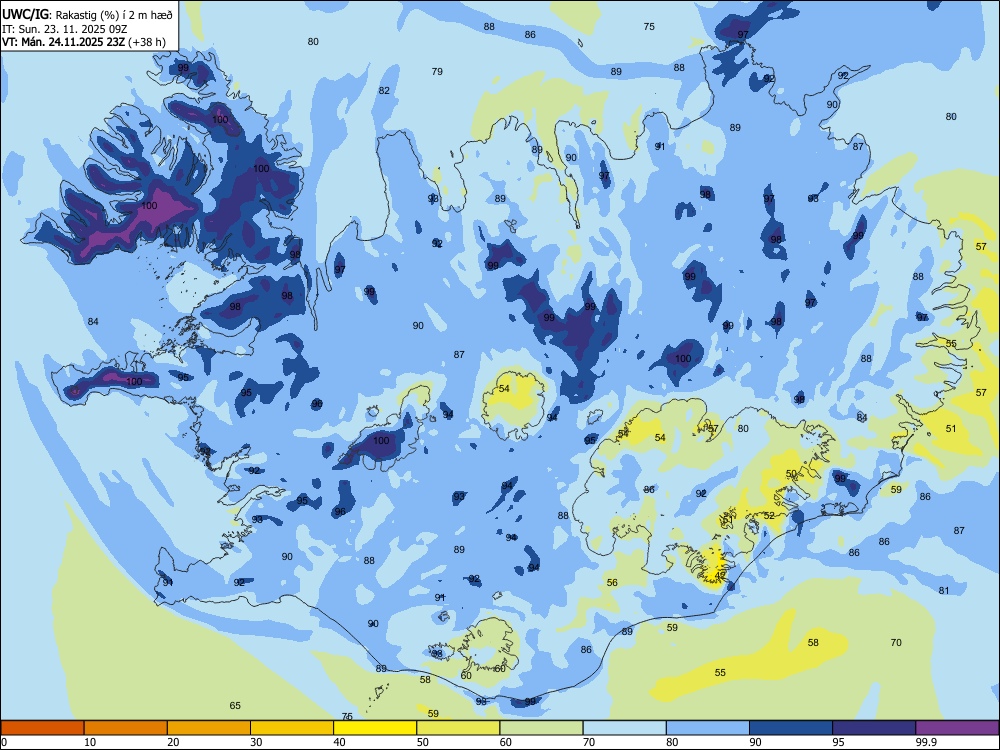Click the title text 'UWC/IG: Rakastig (%) í 2 m hæð'
This screenshot has width=1000, height=750.
click(87, 14)
